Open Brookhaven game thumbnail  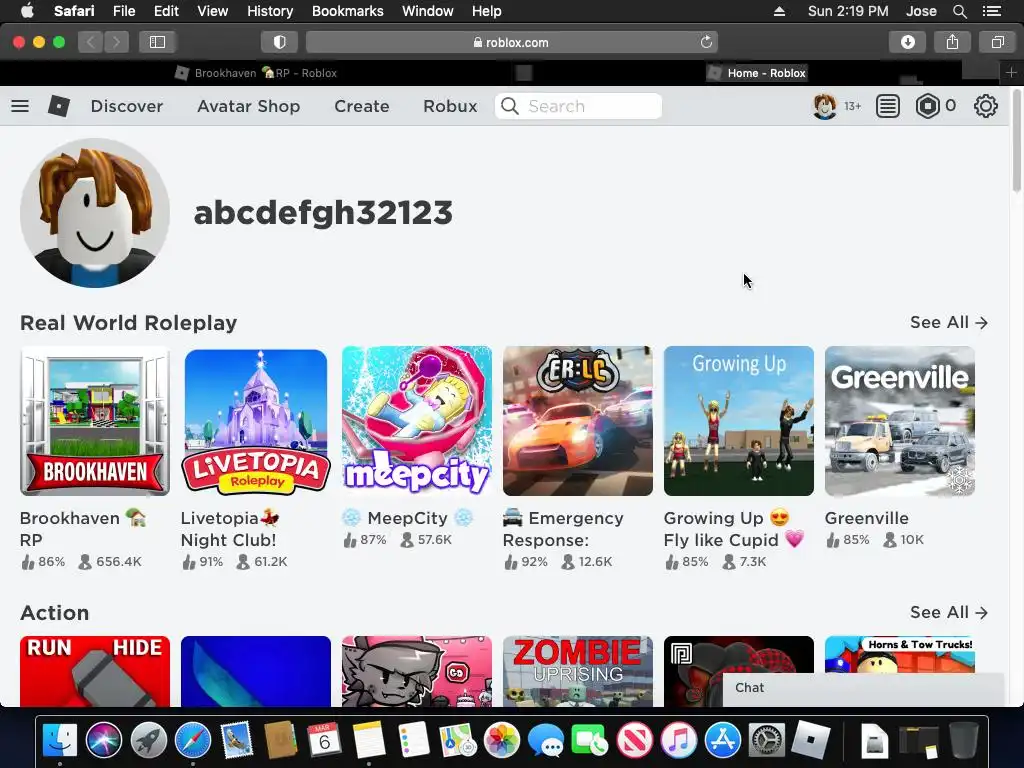pos(95,421)
